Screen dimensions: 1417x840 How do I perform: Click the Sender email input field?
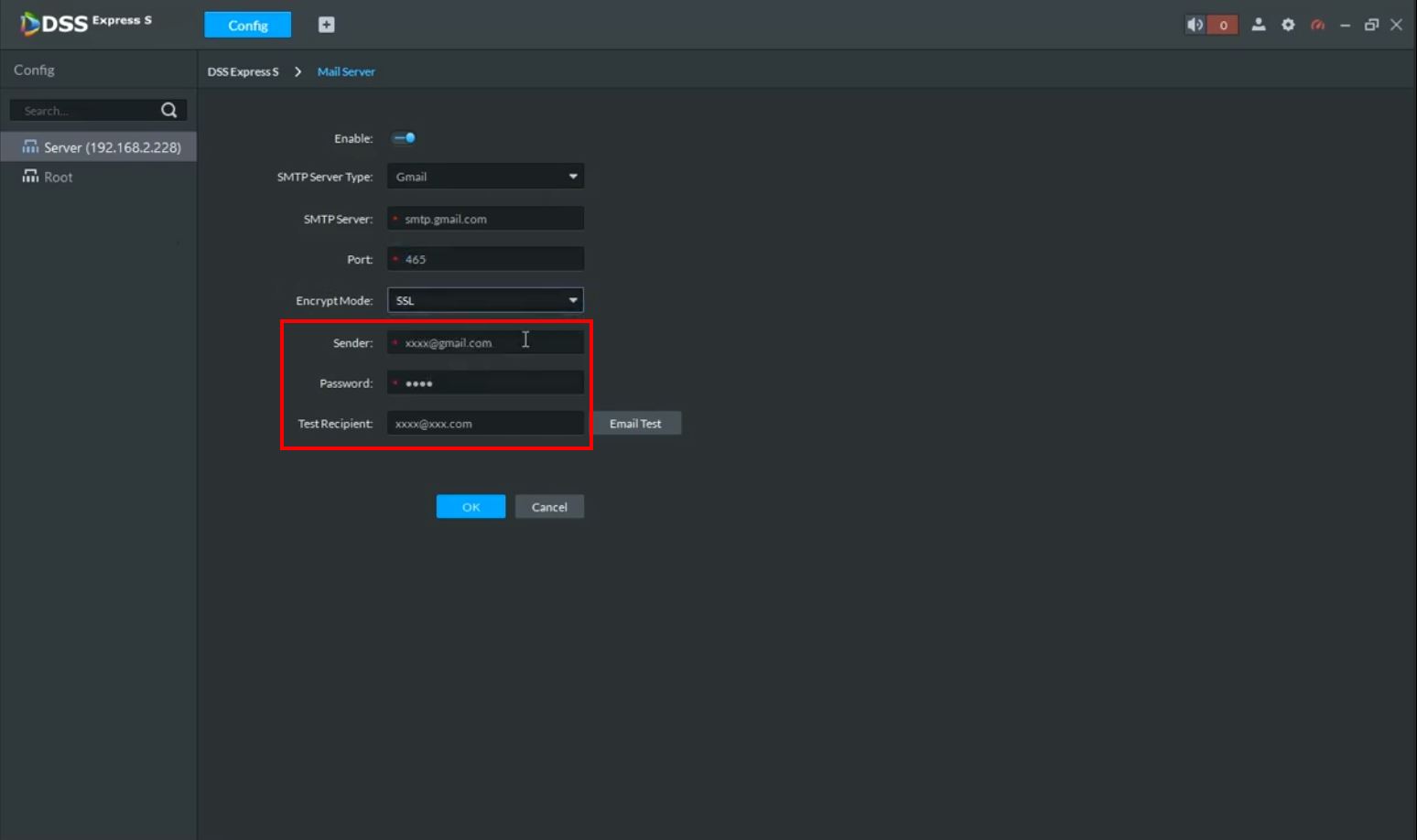(490, 343)
